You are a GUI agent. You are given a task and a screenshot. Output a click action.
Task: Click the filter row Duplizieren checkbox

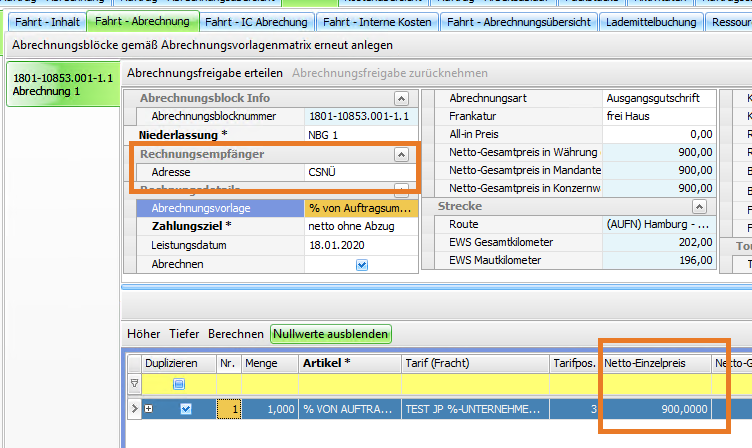coord(179,384)
